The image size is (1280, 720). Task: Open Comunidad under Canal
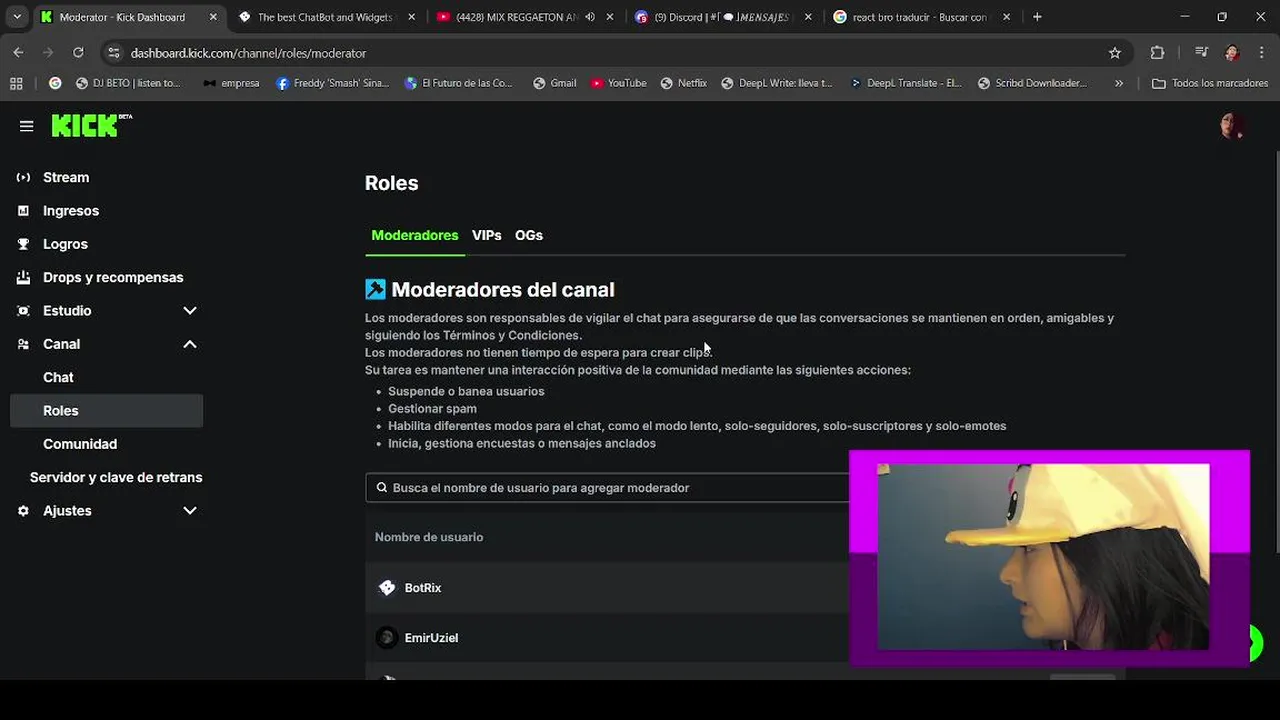point(80,444)
